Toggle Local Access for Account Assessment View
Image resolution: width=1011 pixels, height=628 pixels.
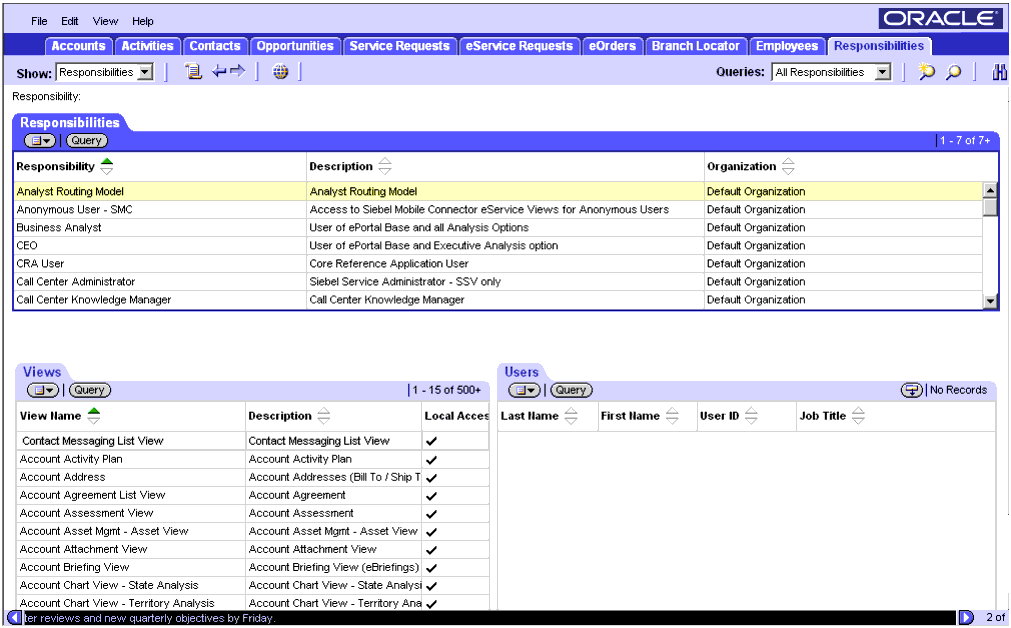tap(431, 514)
